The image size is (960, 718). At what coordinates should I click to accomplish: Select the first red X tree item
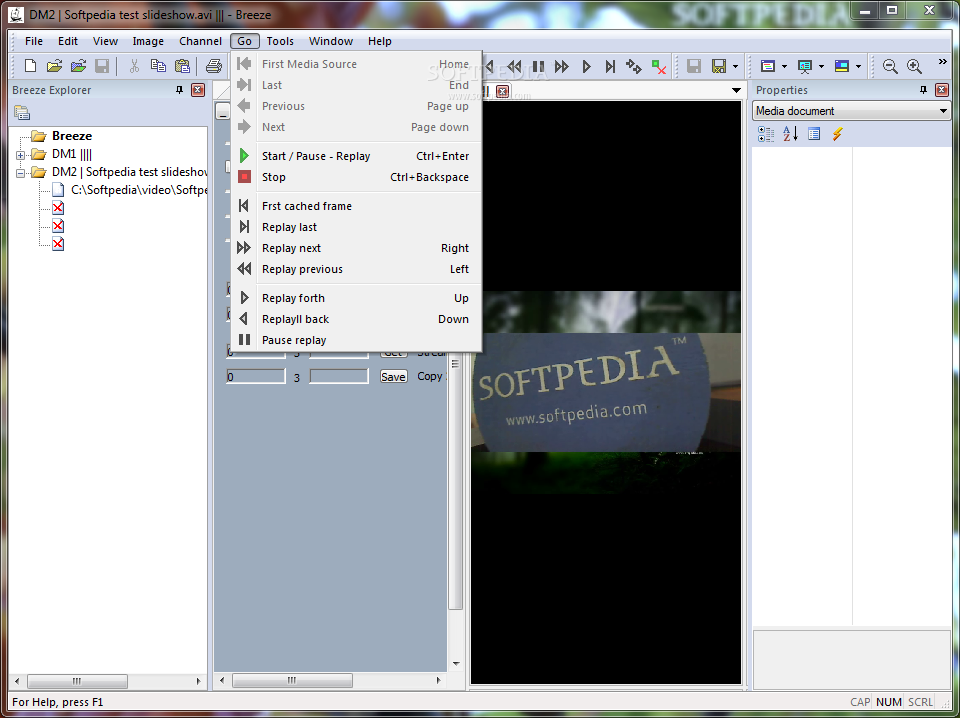coord(58,208)
